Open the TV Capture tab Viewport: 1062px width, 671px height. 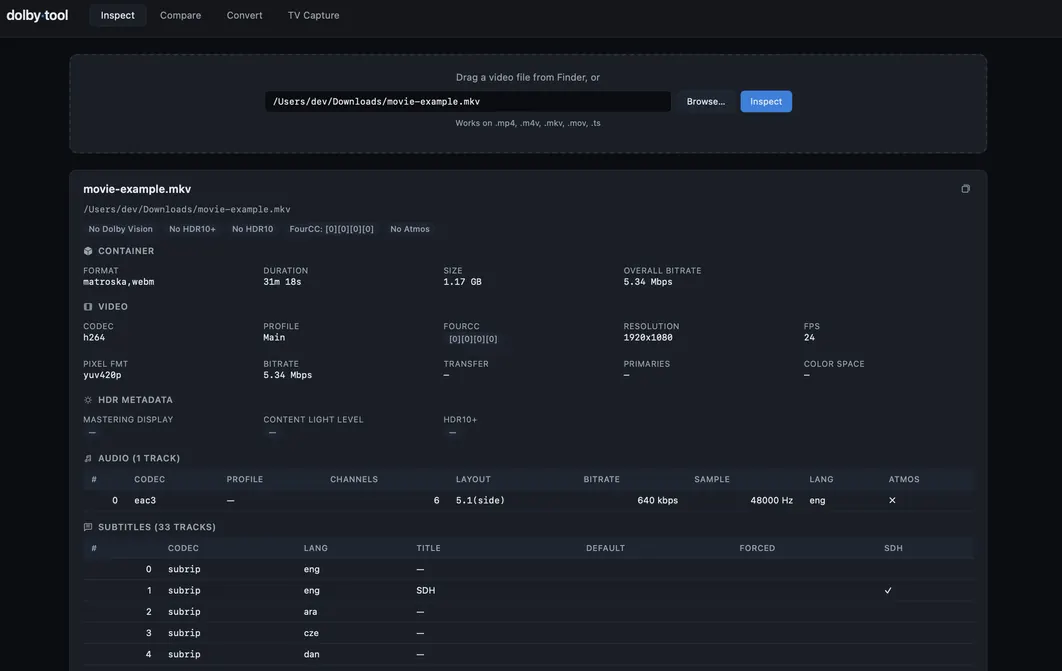pos(314,15)
